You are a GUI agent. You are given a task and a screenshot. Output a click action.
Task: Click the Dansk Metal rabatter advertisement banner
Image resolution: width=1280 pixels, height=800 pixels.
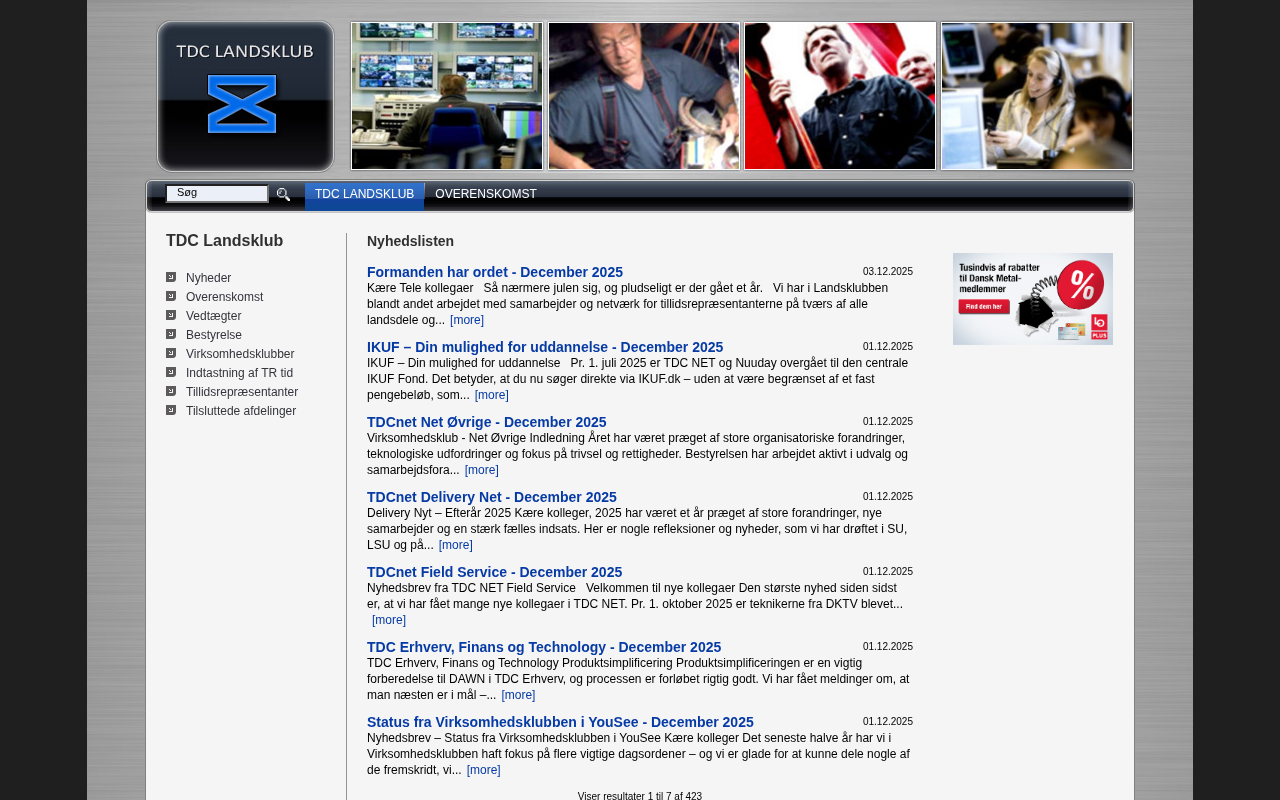tap(1033, 299)
